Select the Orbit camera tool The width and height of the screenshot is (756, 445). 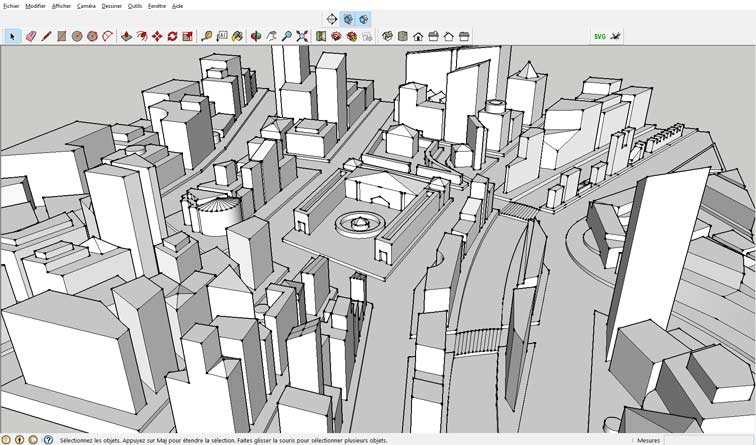pos(256,36)
